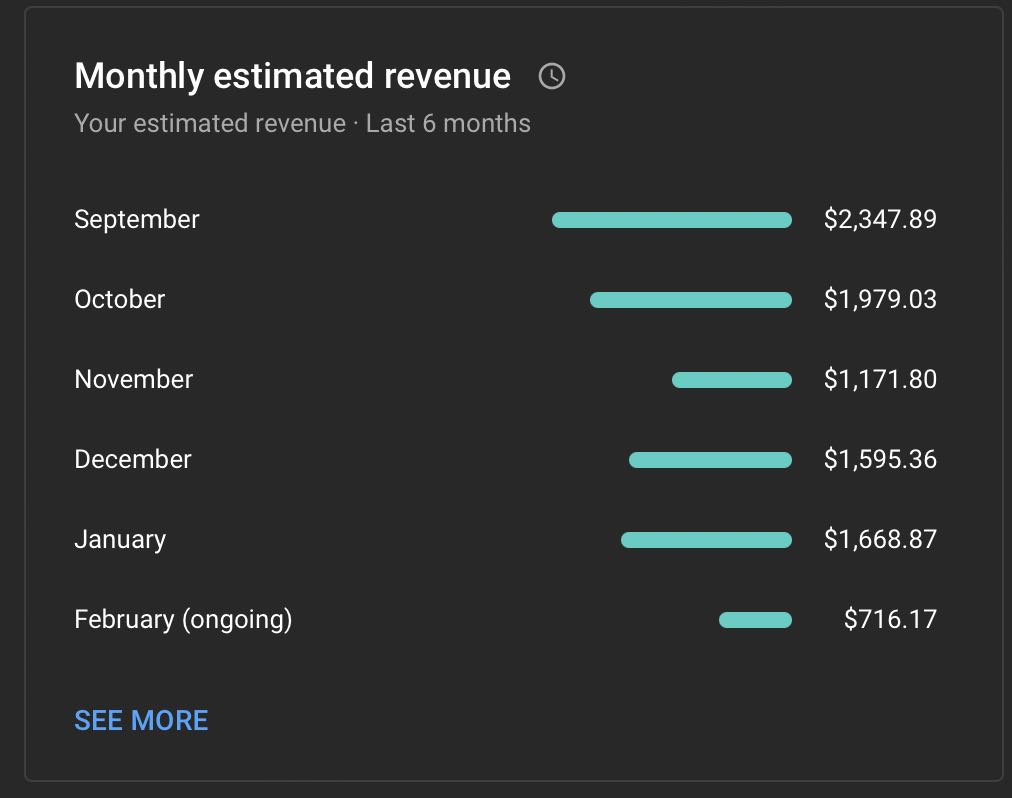
Task: Click the February ongoing revenue bar
Action: [755, 620]
